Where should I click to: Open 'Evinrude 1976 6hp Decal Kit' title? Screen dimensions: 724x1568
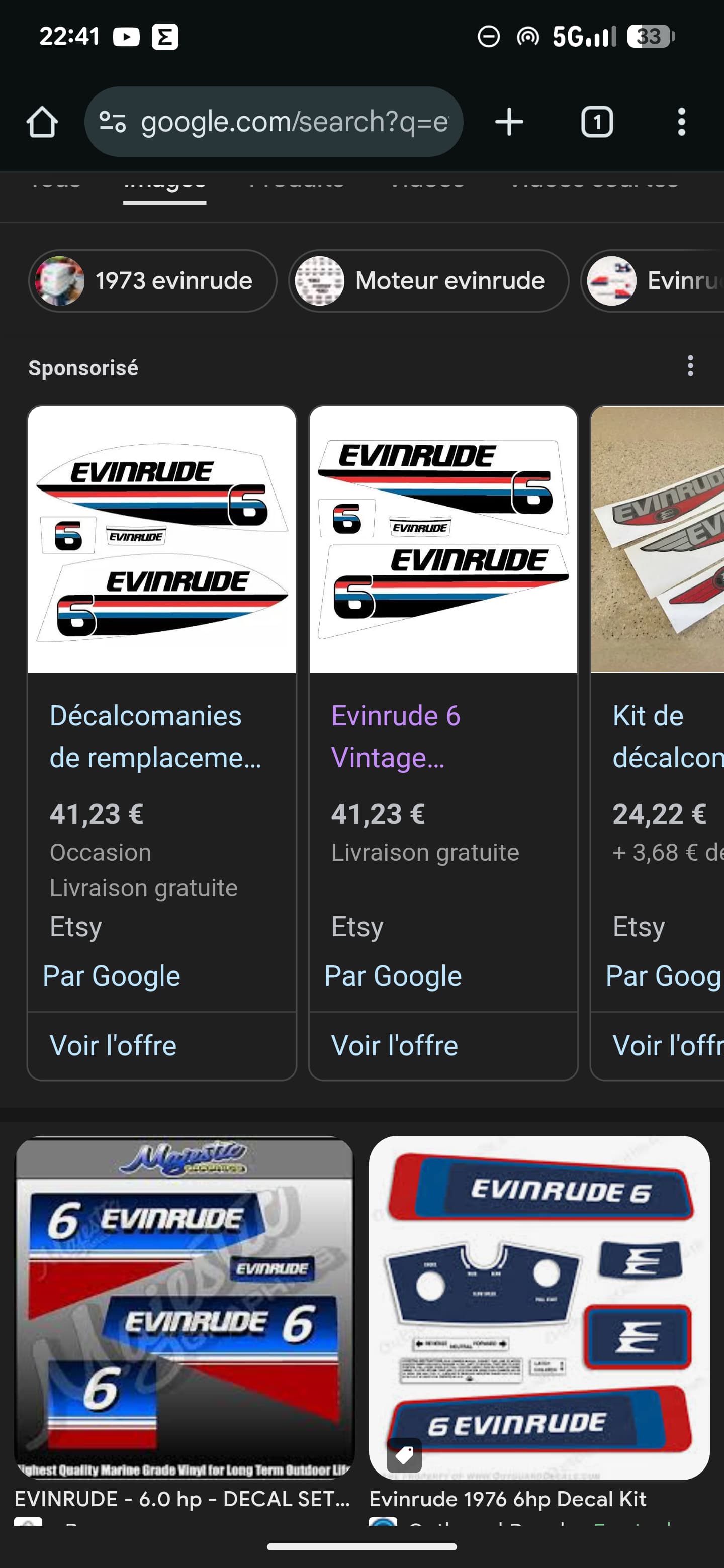coord(508,1499)
